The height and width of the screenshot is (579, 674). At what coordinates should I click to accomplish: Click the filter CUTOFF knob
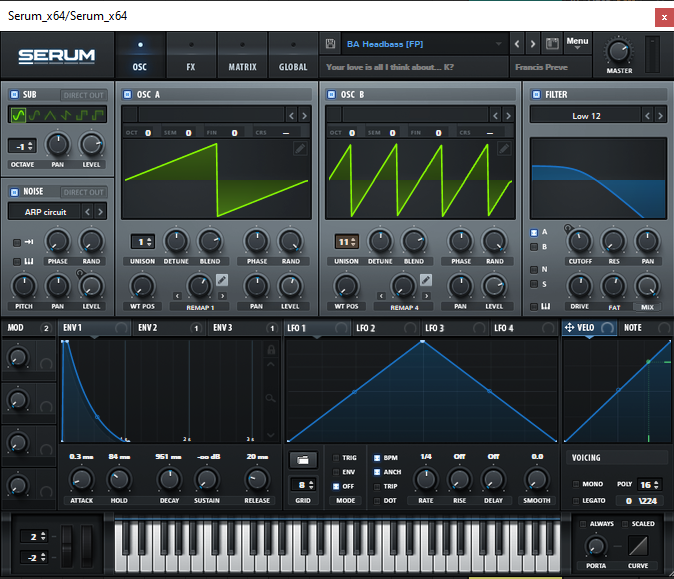[x=579, y=242]
